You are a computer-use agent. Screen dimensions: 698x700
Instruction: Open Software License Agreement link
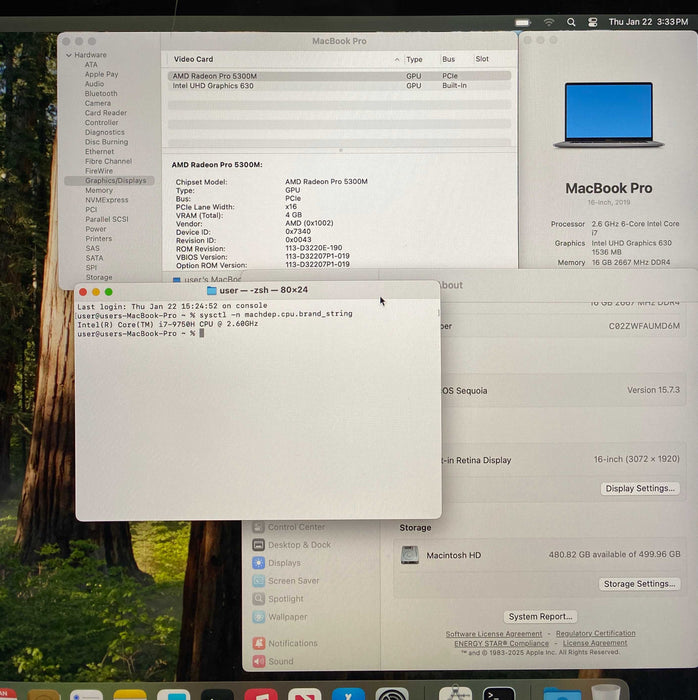click(494, 634)
